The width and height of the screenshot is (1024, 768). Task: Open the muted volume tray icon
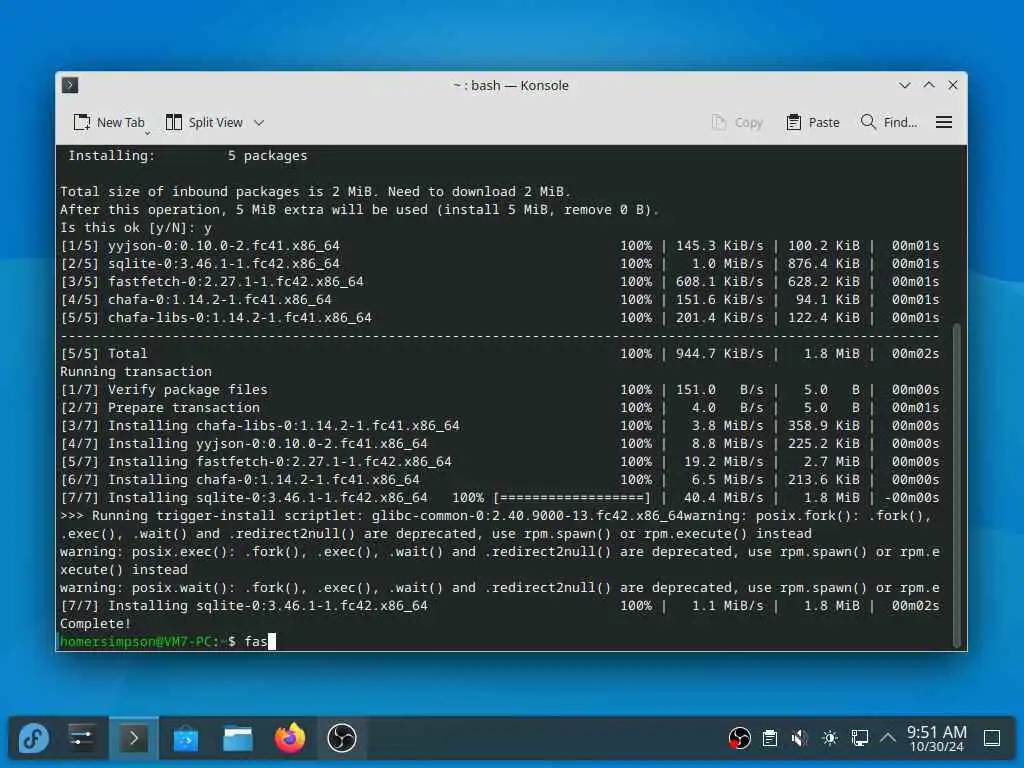pos(799,739)
